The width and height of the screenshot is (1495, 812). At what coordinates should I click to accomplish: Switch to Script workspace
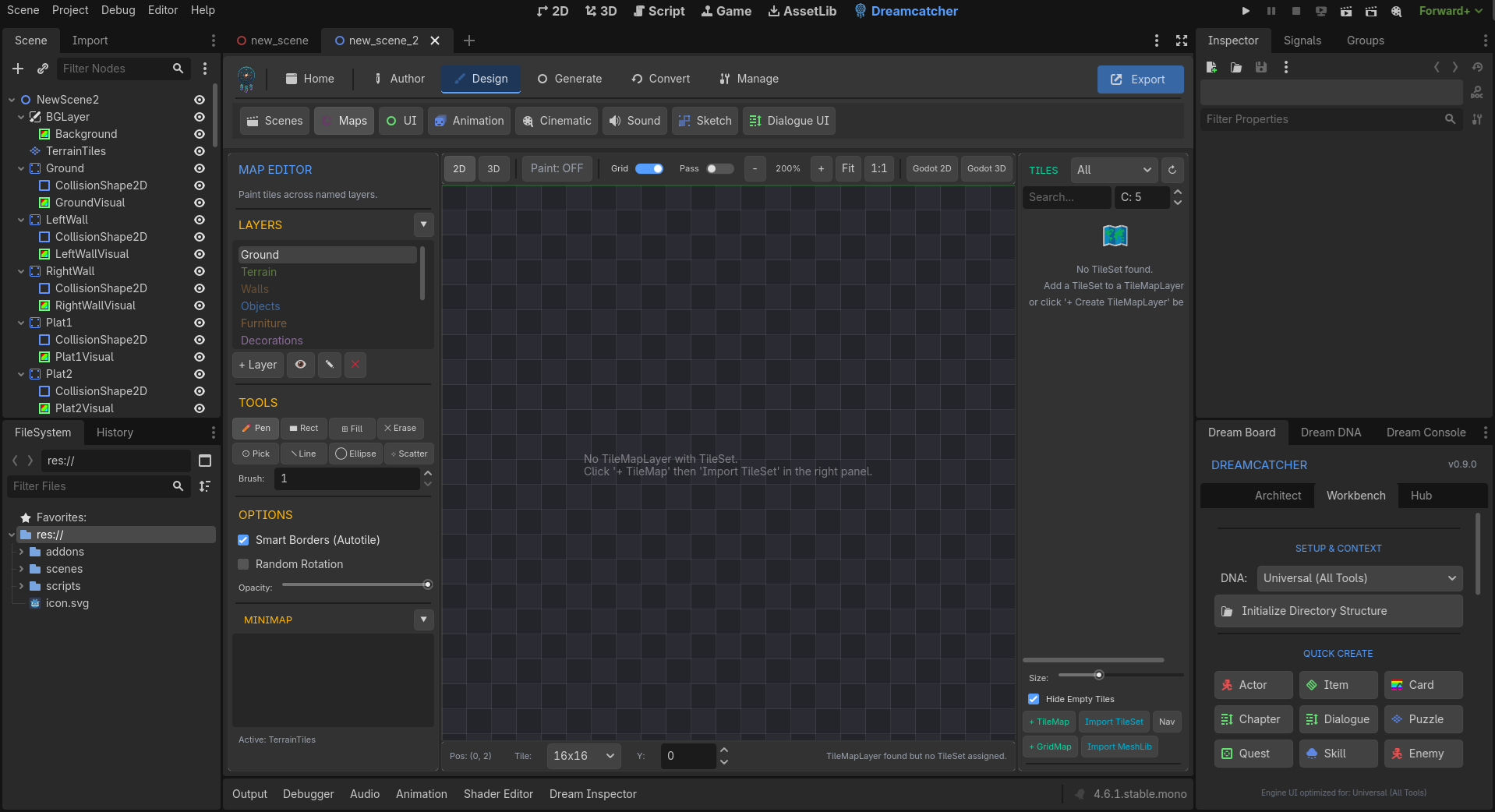pyautogui.click(x=659, y=11)
